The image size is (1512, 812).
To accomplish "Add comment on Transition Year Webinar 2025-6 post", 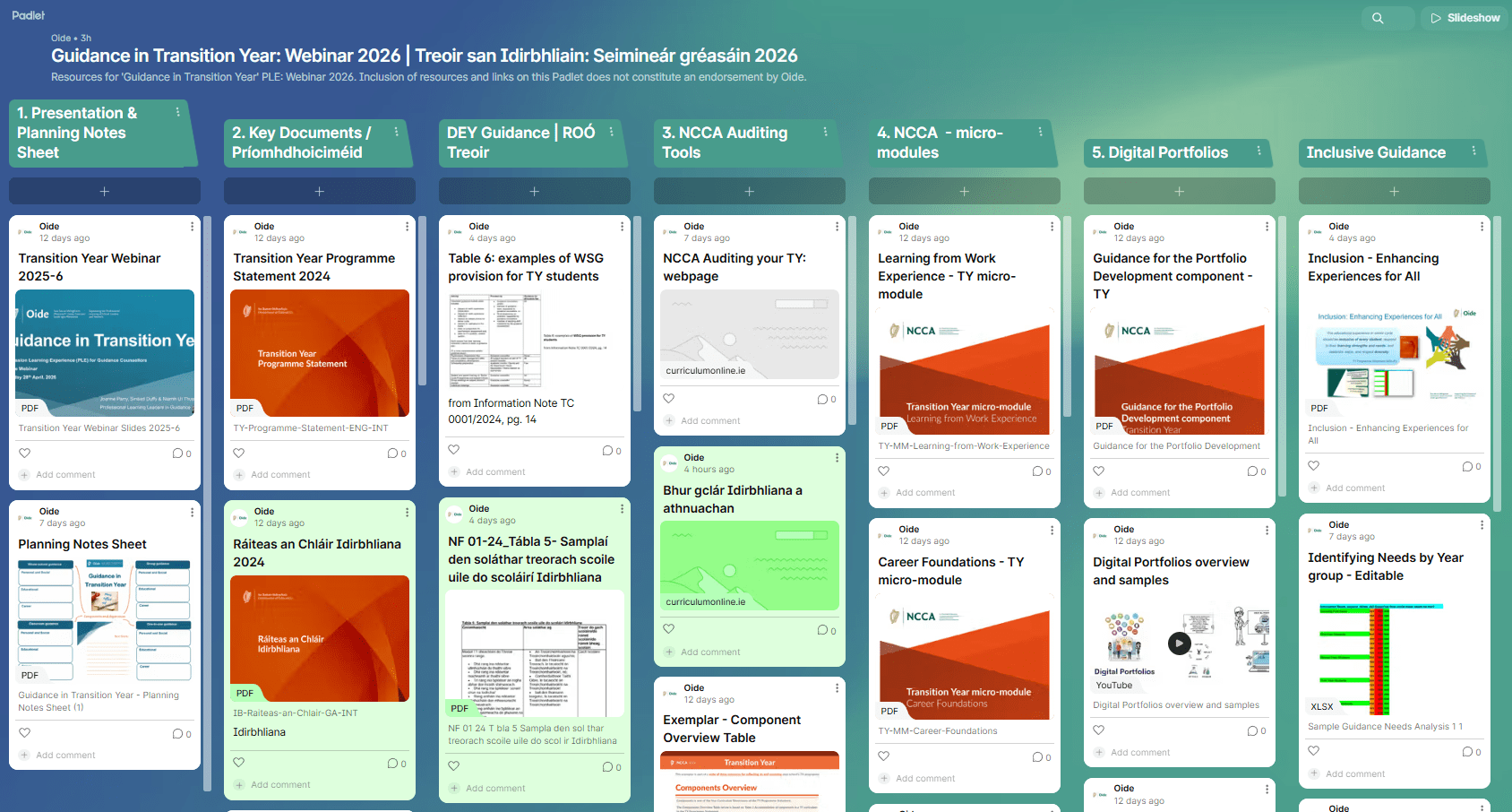I will pos(65,475).
